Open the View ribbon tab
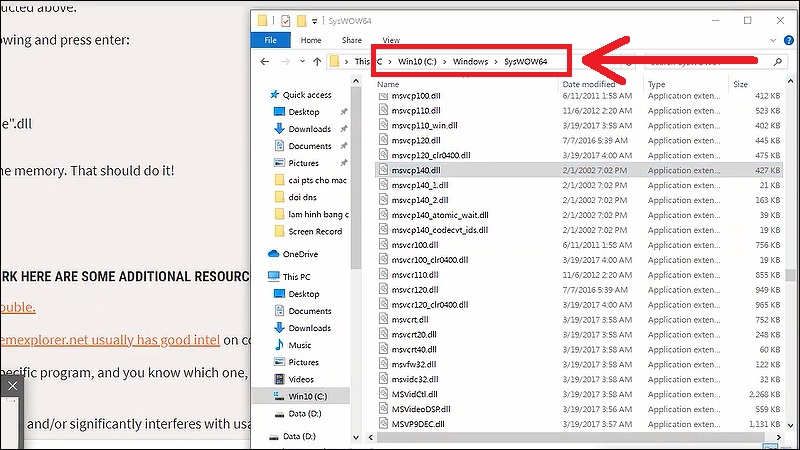 coord(391,40)
